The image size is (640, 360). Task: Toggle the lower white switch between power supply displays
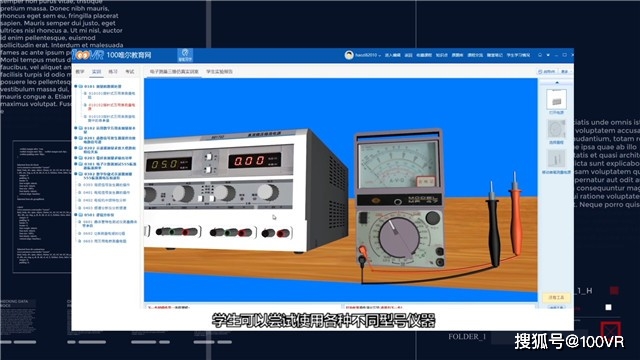click(x=208, y=169)
